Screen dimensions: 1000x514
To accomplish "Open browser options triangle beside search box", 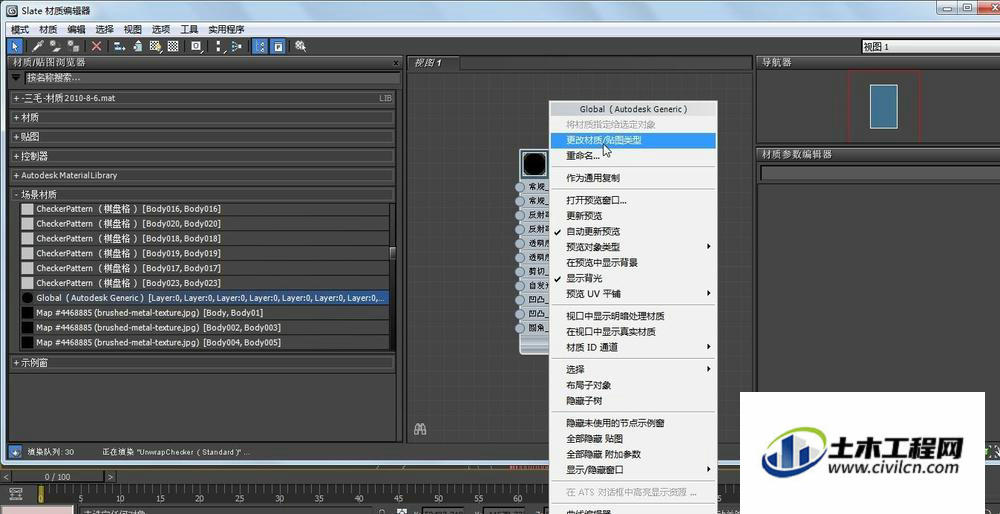I will 16,78.
